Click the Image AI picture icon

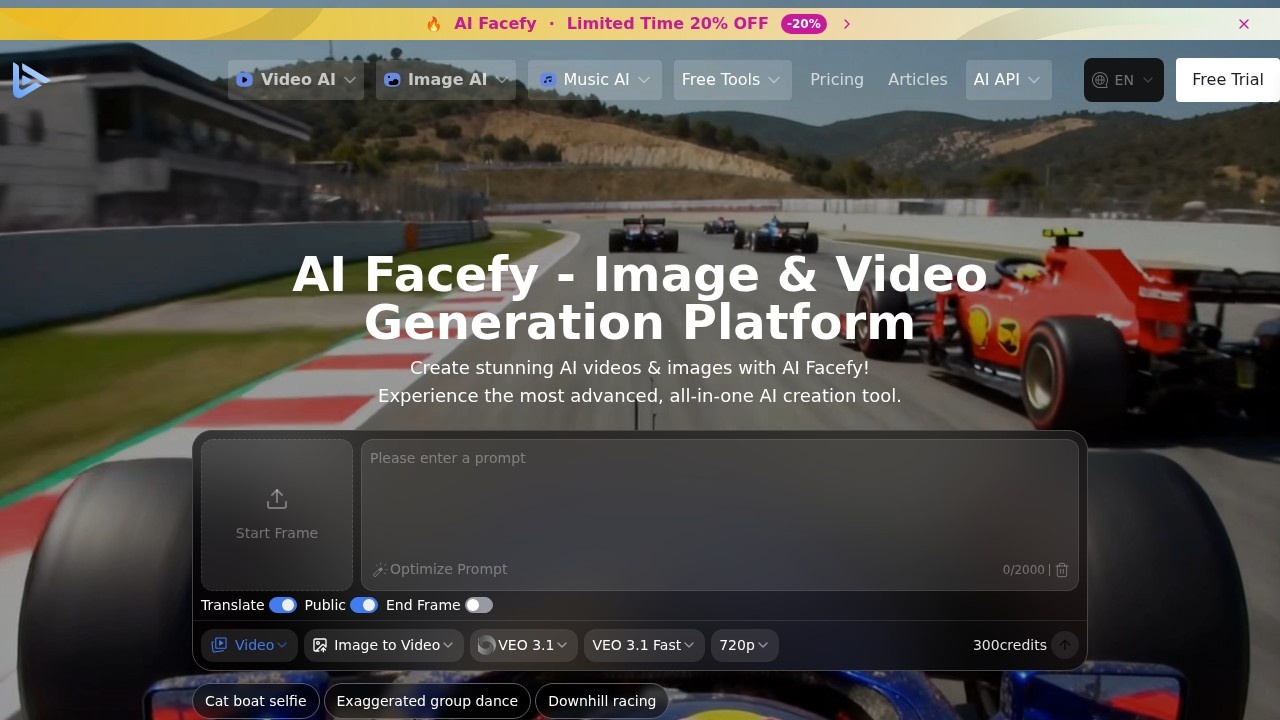[x=393, y=80]
